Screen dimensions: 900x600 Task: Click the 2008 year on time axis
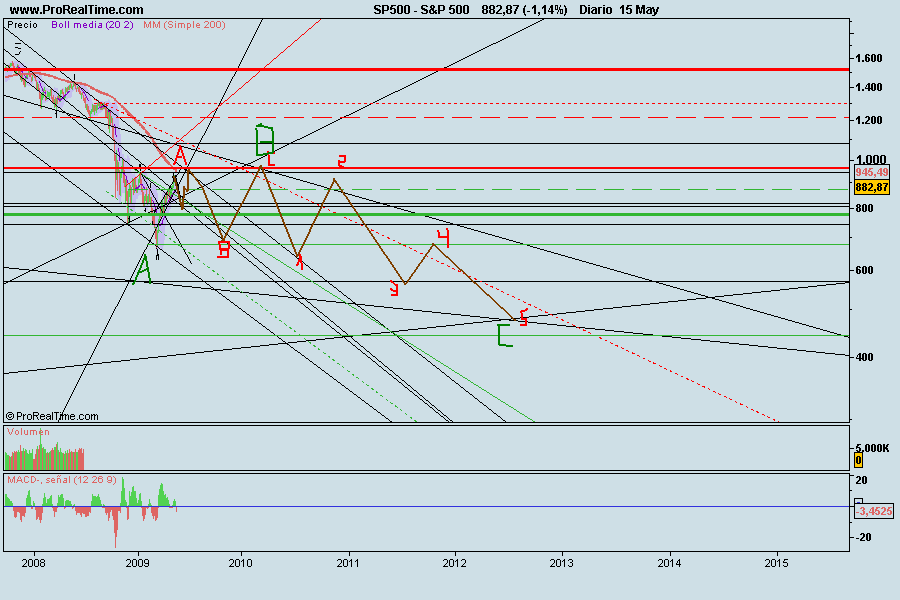(33, 563)
